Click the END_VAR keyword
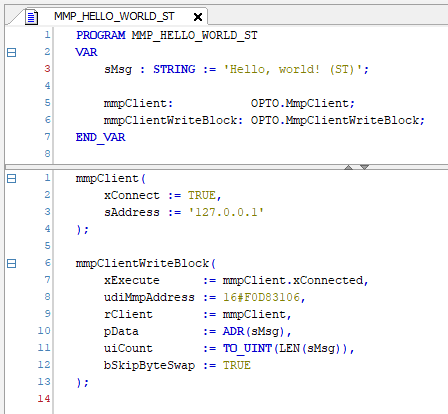The width and height of the screenshot is (448, 414). [101, 137]
